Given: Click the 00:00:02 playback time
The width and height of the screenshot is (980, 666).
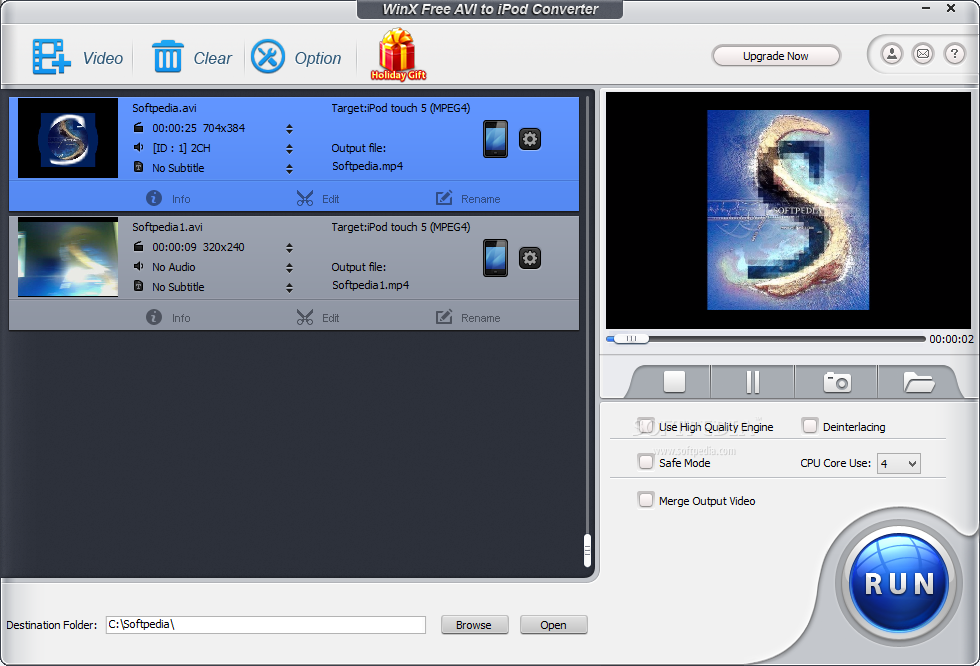Looking at the screenshot, I should (951, 339).
